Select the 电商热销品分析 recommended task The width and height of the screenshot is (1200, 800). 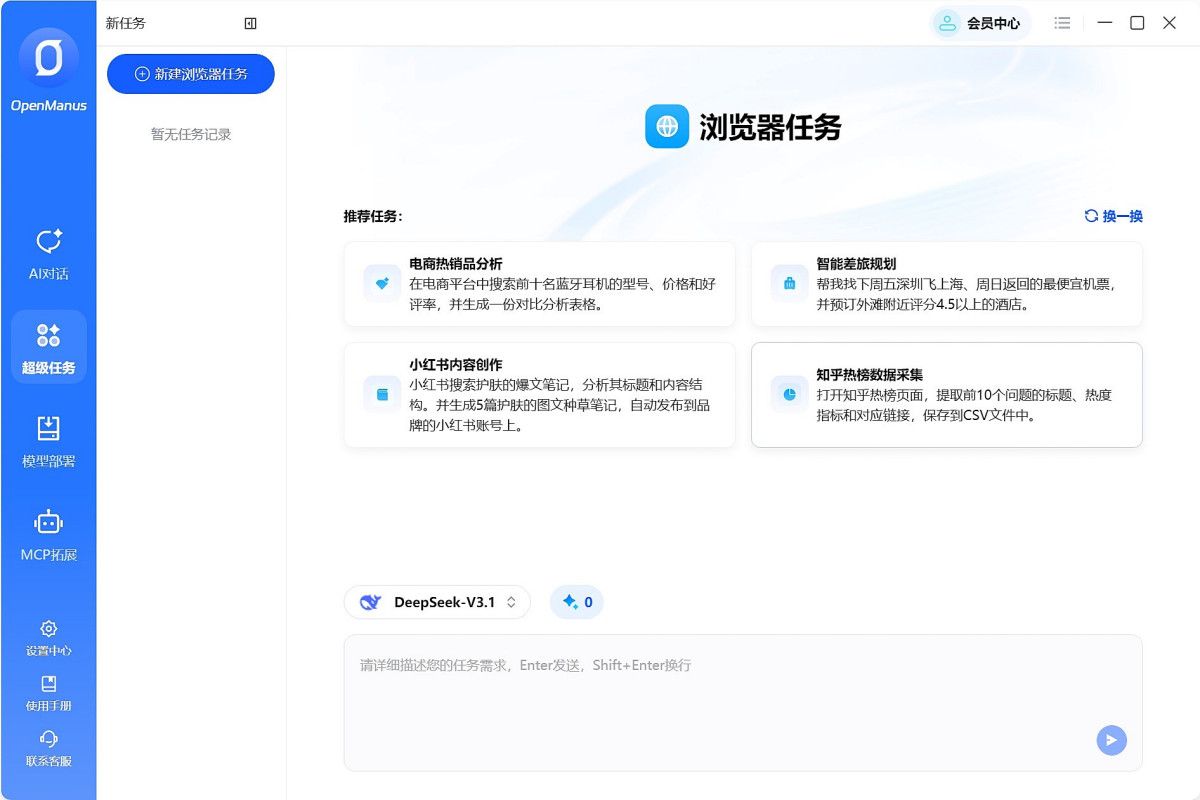(x=540, y=284)
